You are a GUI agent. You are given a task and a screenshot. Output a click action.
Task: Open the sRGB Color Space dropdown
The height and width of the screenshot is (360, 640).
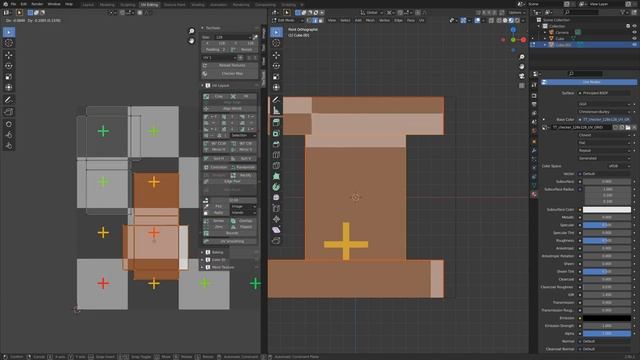(618, 166)
